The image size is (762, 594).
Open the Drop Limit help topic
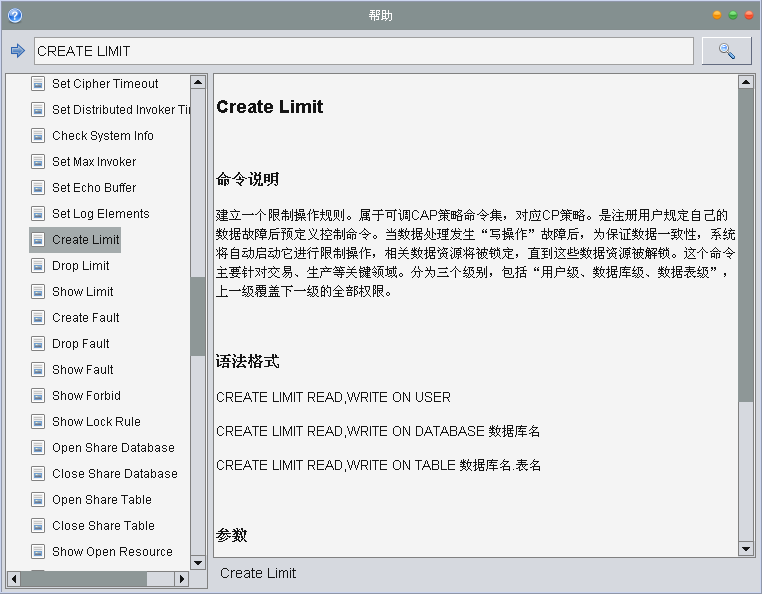(x=81, y=265)
